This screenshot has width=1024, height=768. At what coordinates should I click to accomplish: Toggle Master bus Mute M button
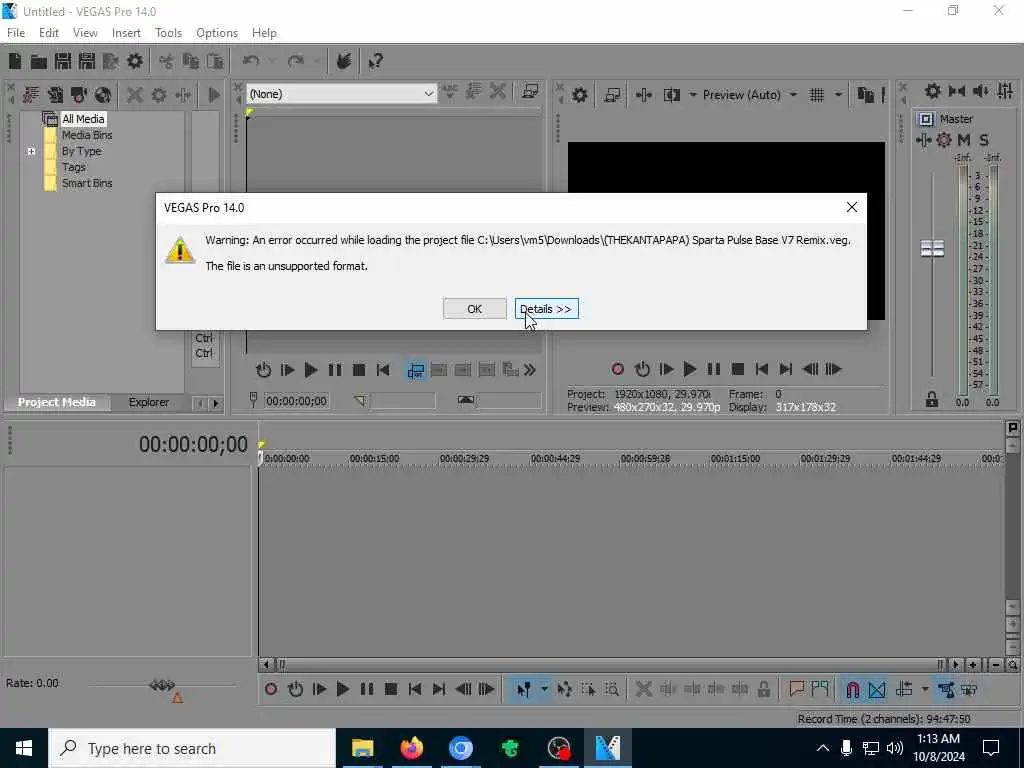964,140
